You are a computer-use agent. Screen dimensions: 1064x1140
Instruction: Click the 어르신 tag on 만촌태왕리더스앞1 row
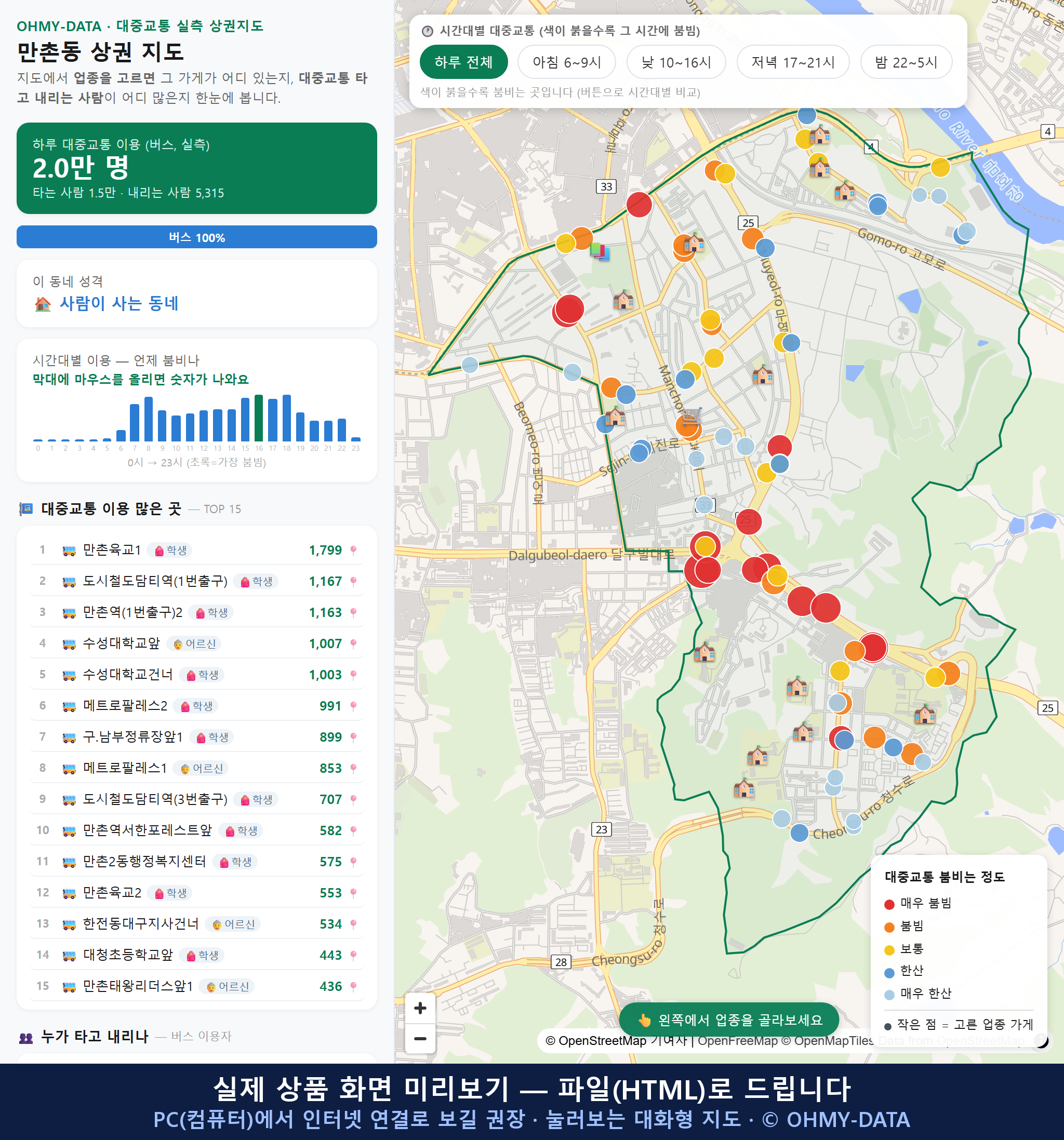click(227, 986)
